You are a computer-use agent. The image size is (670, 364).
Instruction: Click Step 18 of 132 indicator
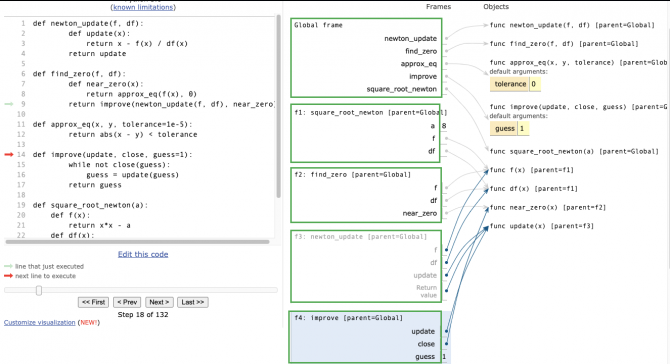click(143, 314)
